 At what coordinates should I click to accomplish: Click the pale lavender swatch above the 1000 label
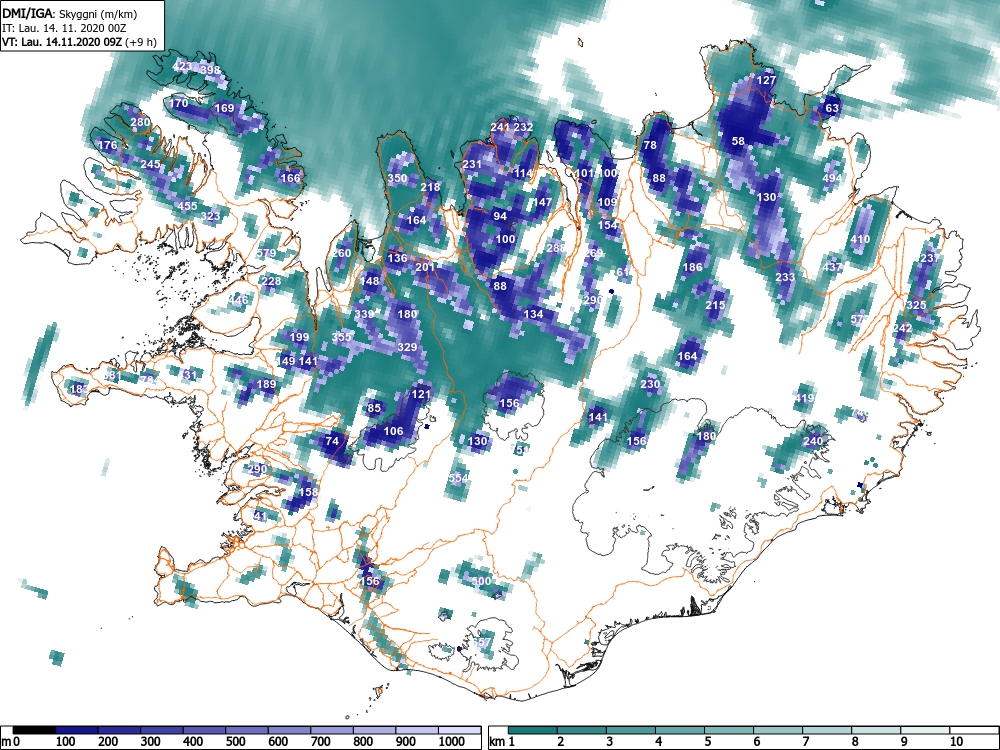click(459, 730)
